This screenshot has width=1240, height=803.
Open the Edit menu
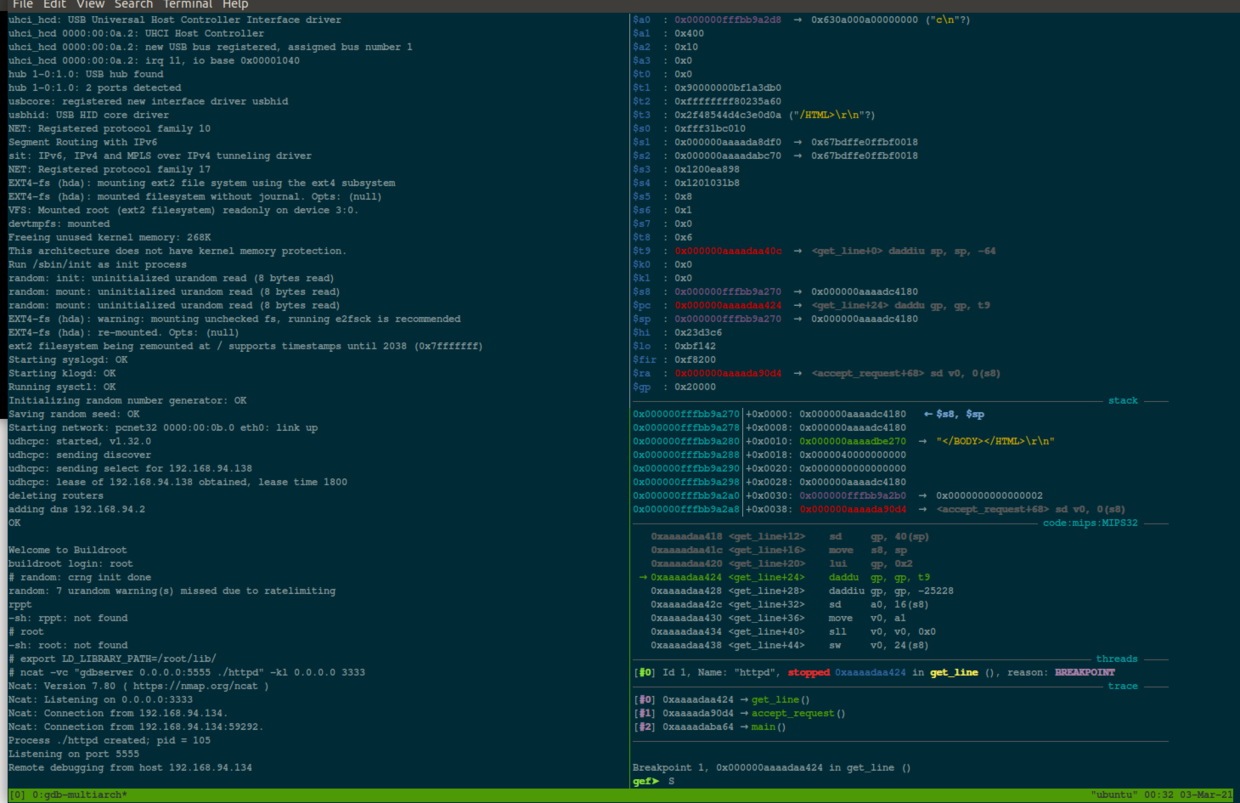pos(54,5)
